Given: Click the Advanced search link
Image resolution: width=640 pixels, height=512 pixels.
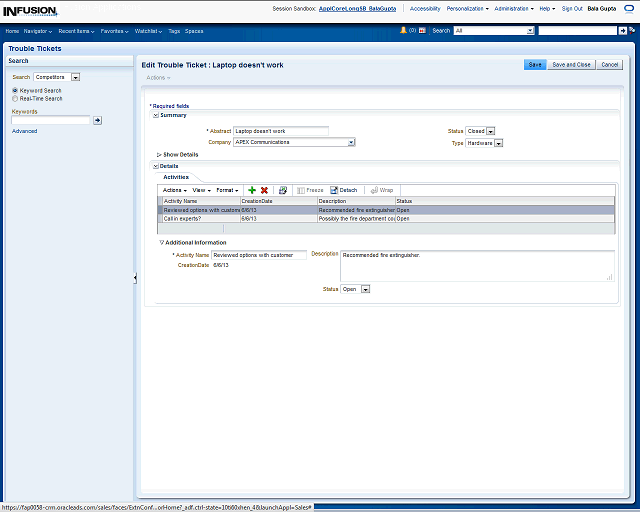Looking at the screenshot, I should click(24, 131).
